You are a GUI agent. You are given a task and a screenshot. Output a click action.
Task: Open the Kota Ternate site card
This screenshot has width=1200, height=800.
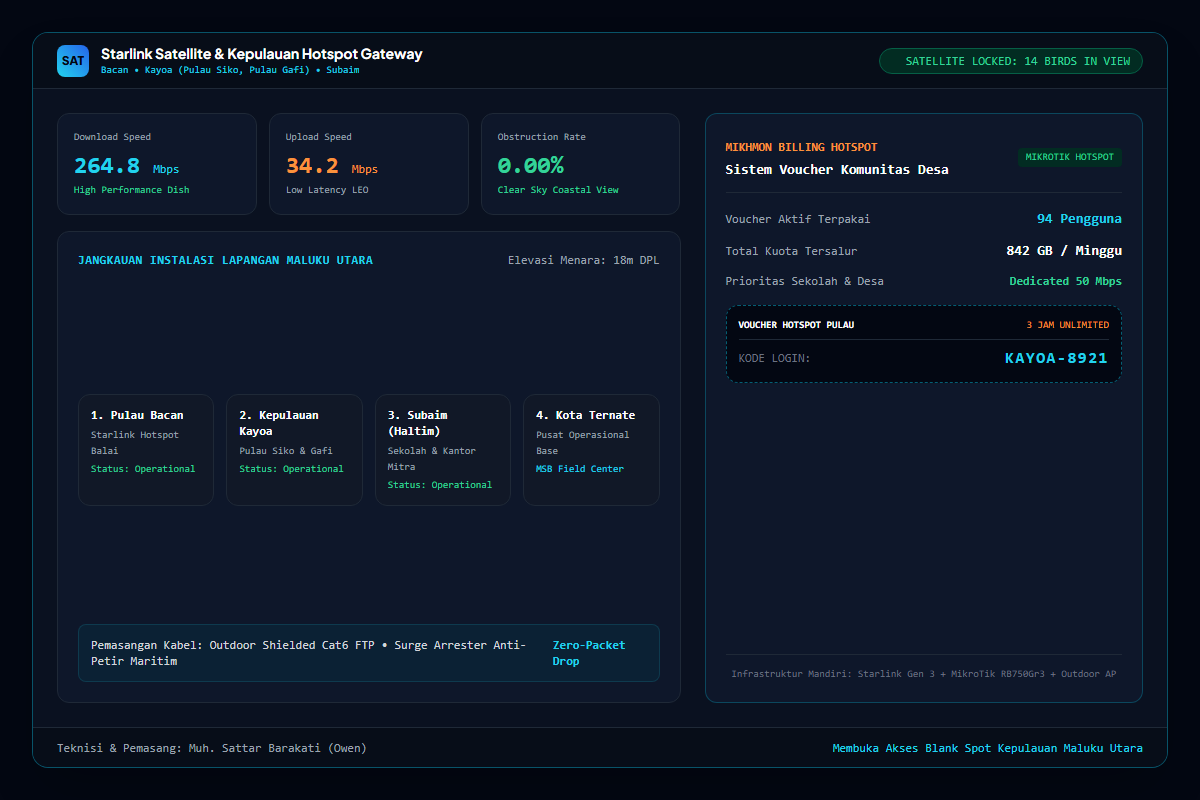pyautogui.click(x=591, y=450)
